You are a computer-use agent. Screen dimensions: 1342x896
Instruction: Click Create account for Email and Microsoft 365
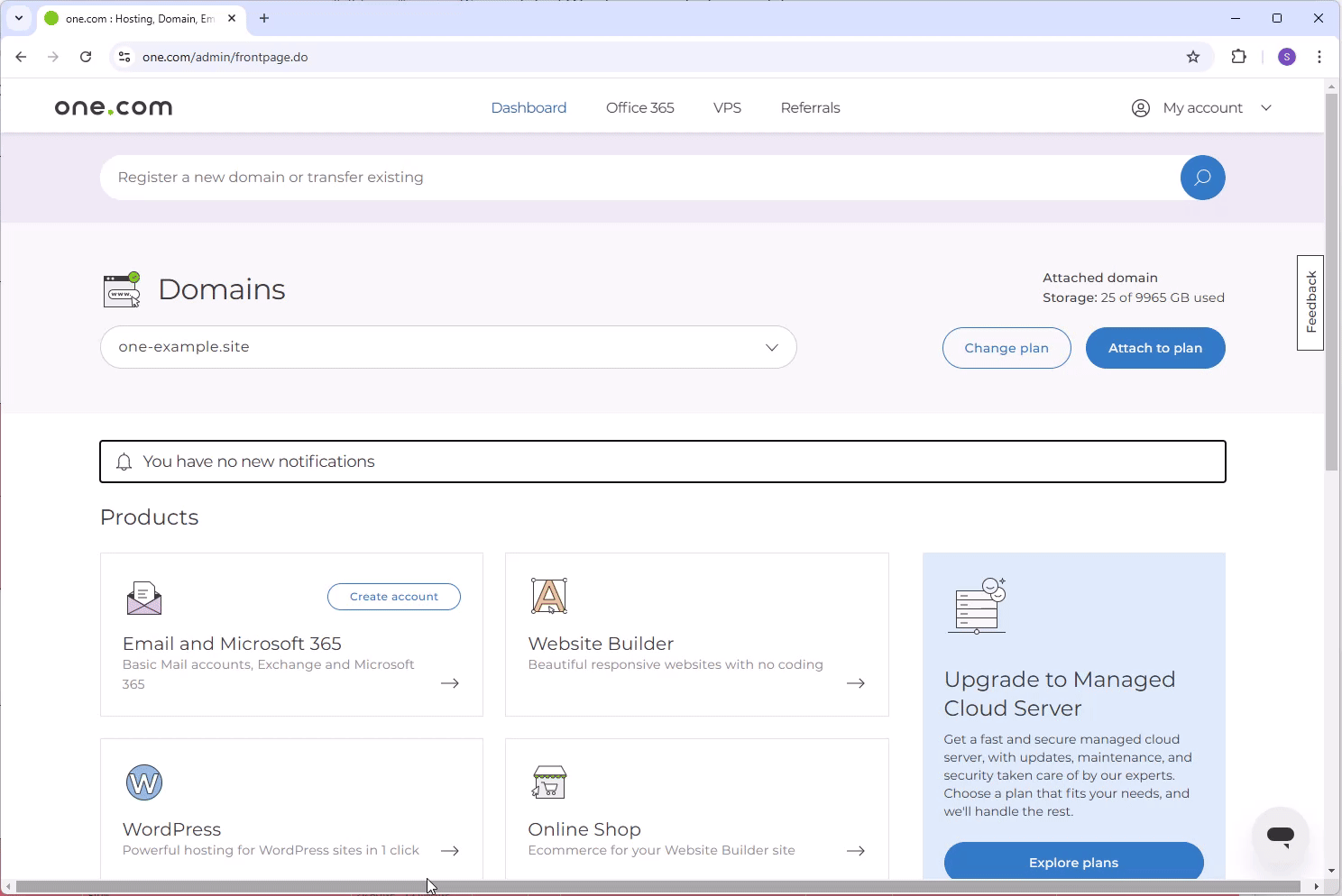tap(393, 596)
